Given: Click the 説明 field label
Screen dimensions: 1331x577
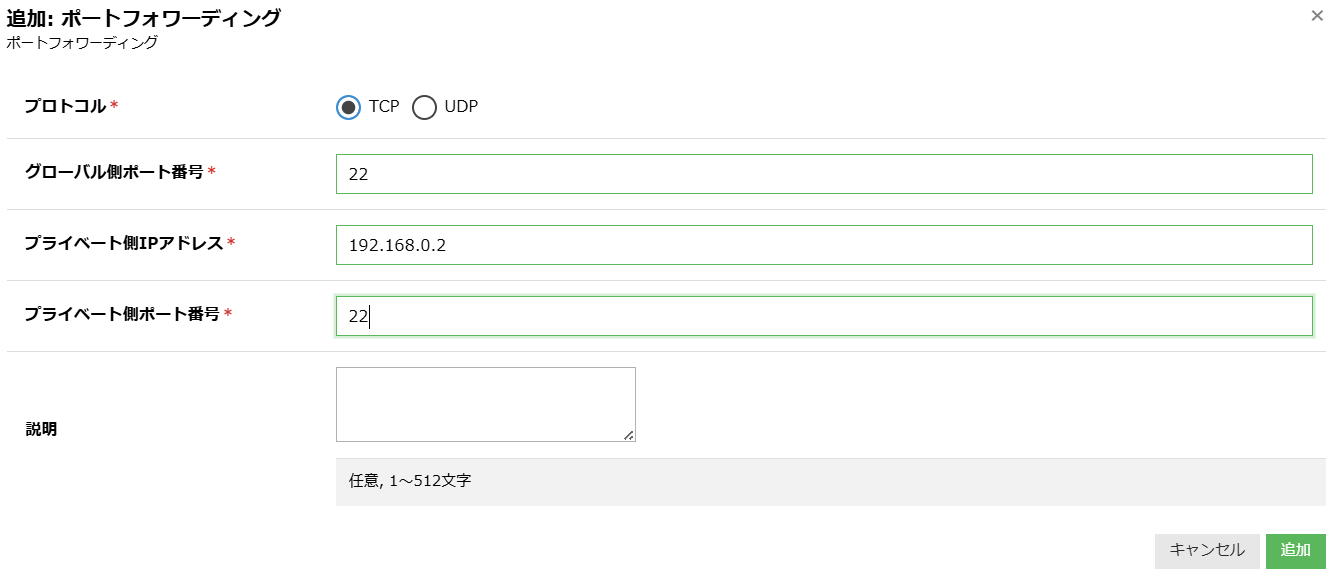Looking at the screenshot, I should coord(41,429).
